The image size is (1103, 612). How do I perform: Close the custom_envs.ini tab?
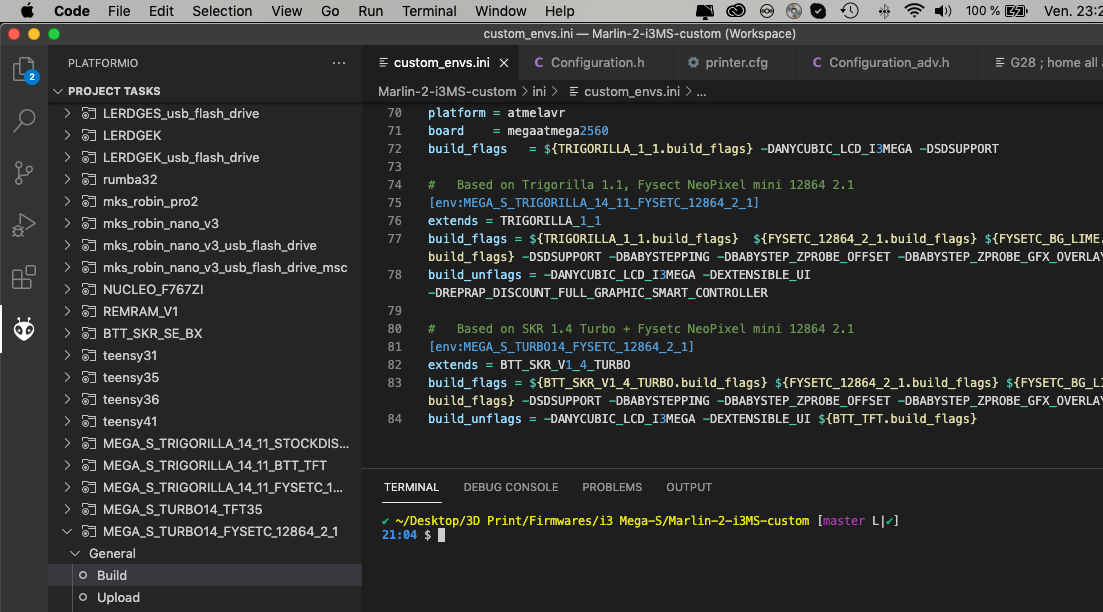tap(504, 63)
